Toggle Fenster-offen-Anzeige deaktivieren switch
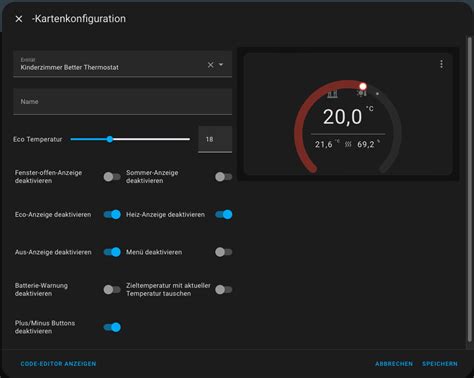Screen dimensions: 474x378 [x=112, y=177]
